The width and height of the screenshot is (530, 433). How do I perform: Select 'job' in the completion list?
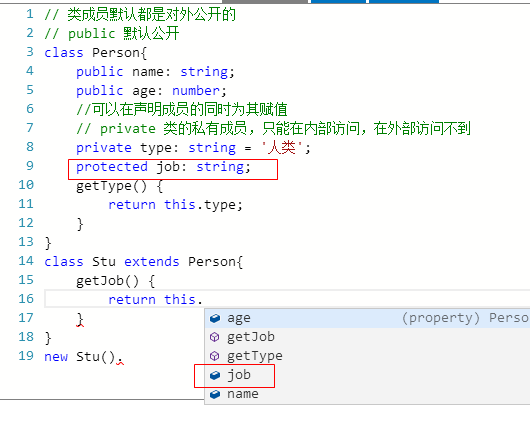coord(367,375)
